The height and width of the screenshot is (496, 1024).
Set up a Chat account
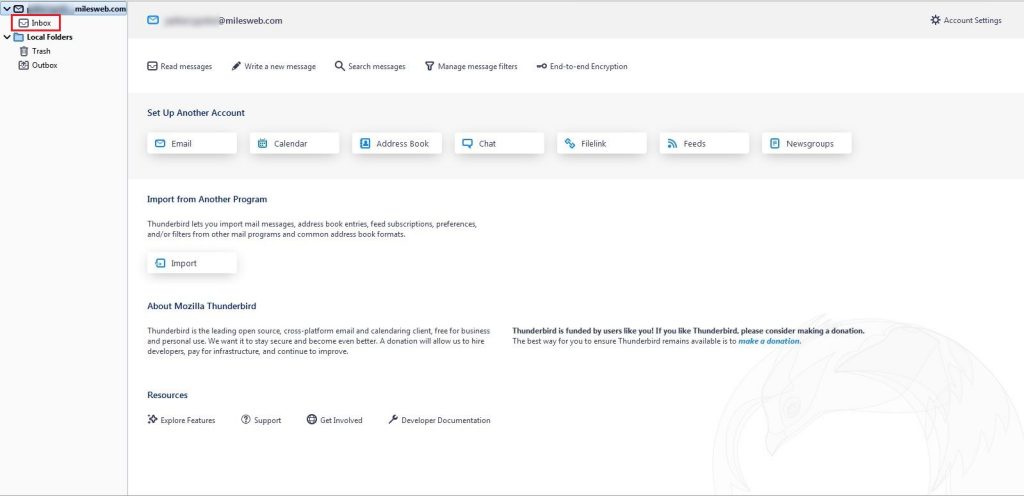click(x=500, y=144)
